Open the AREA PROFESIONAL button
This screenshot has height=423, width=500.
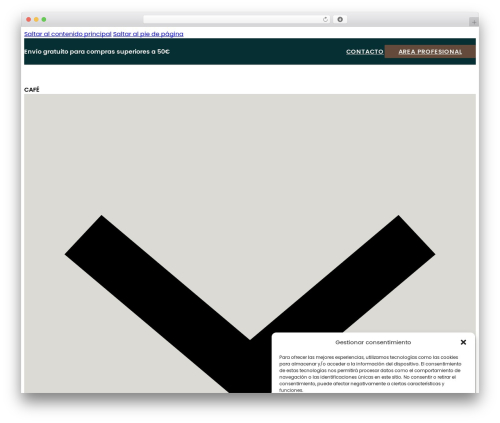(430, 52)
